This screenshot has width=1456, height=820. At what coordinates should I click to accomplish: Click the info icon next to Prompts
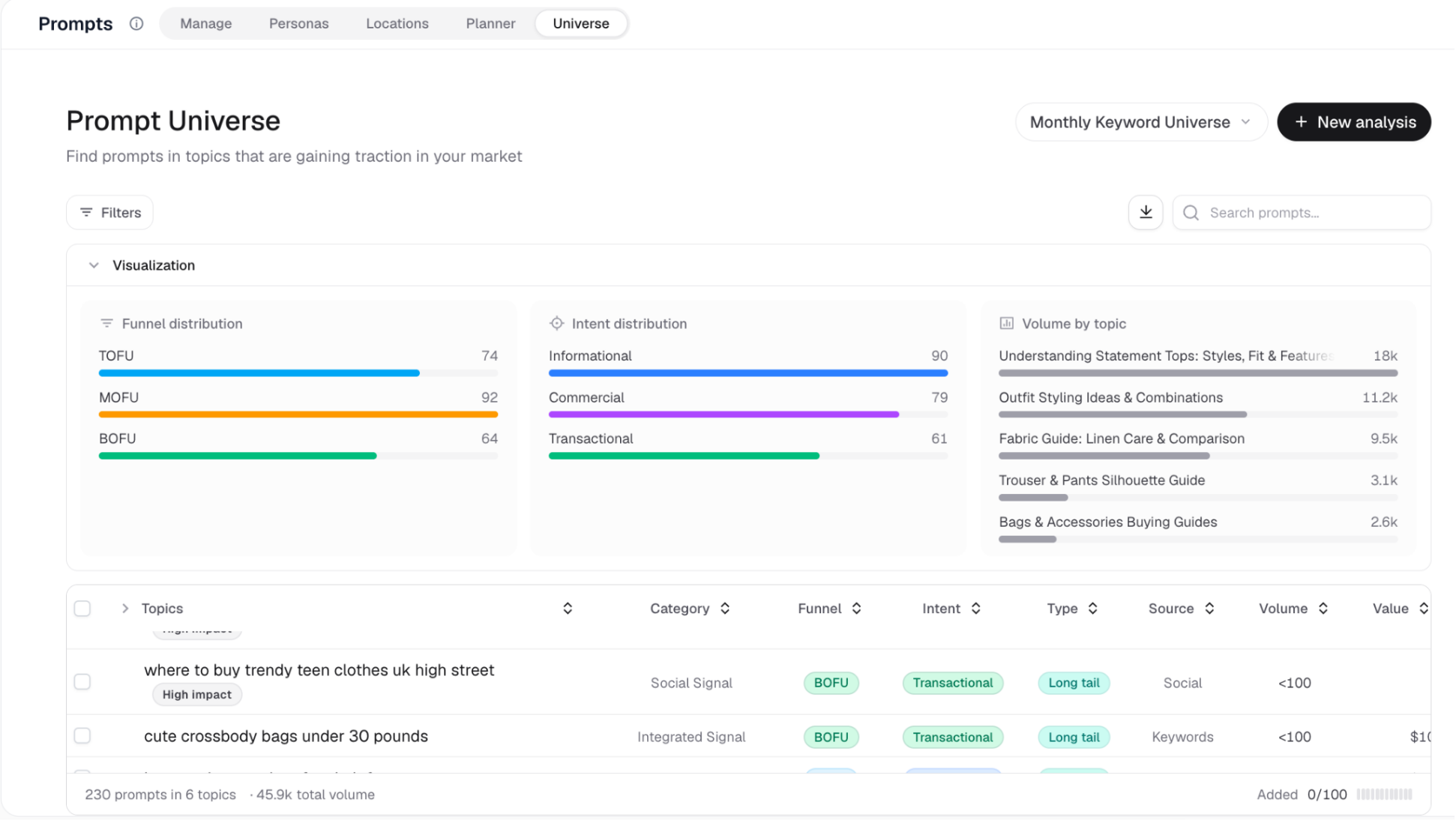[136, 23]
